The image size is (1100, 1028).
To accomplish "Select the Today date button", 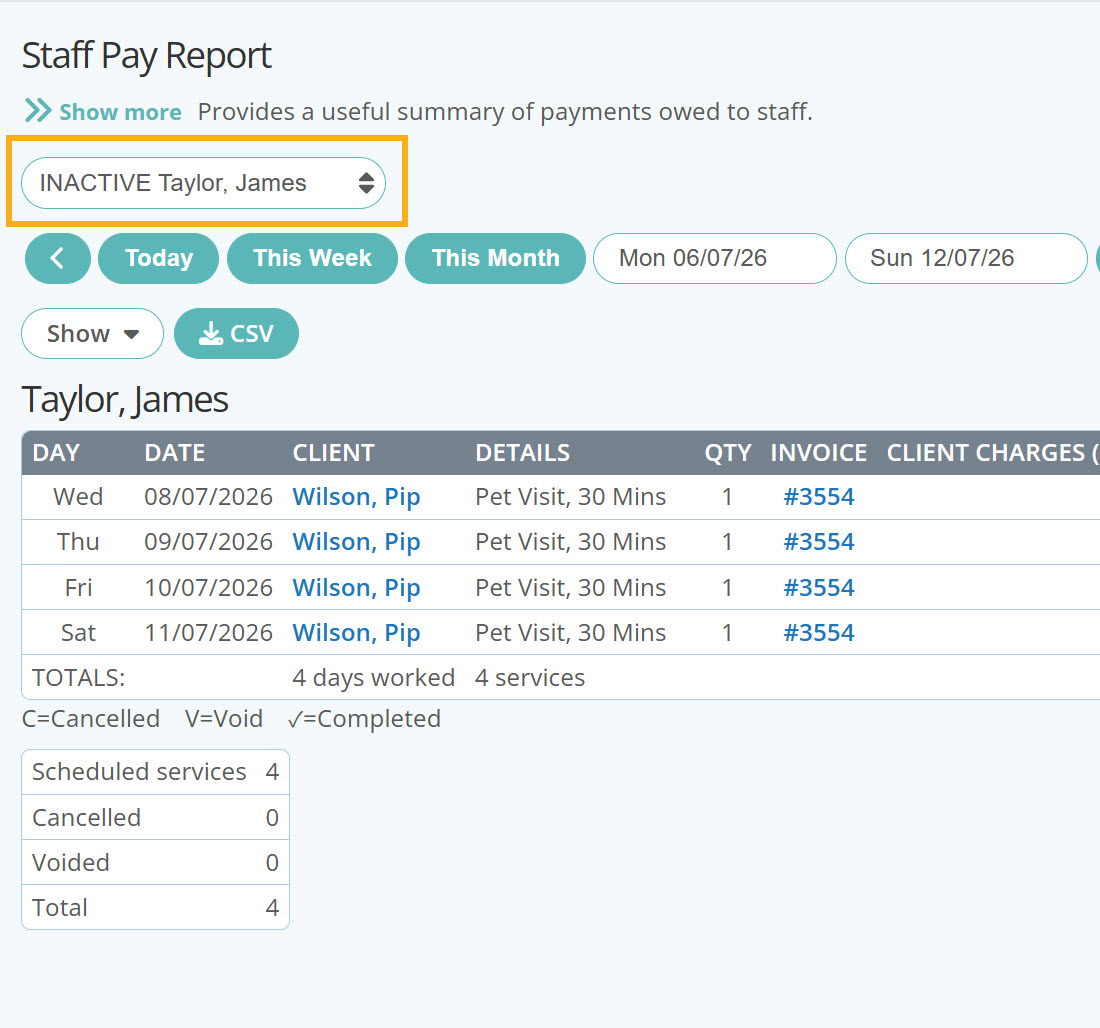I will click(159, 258).
